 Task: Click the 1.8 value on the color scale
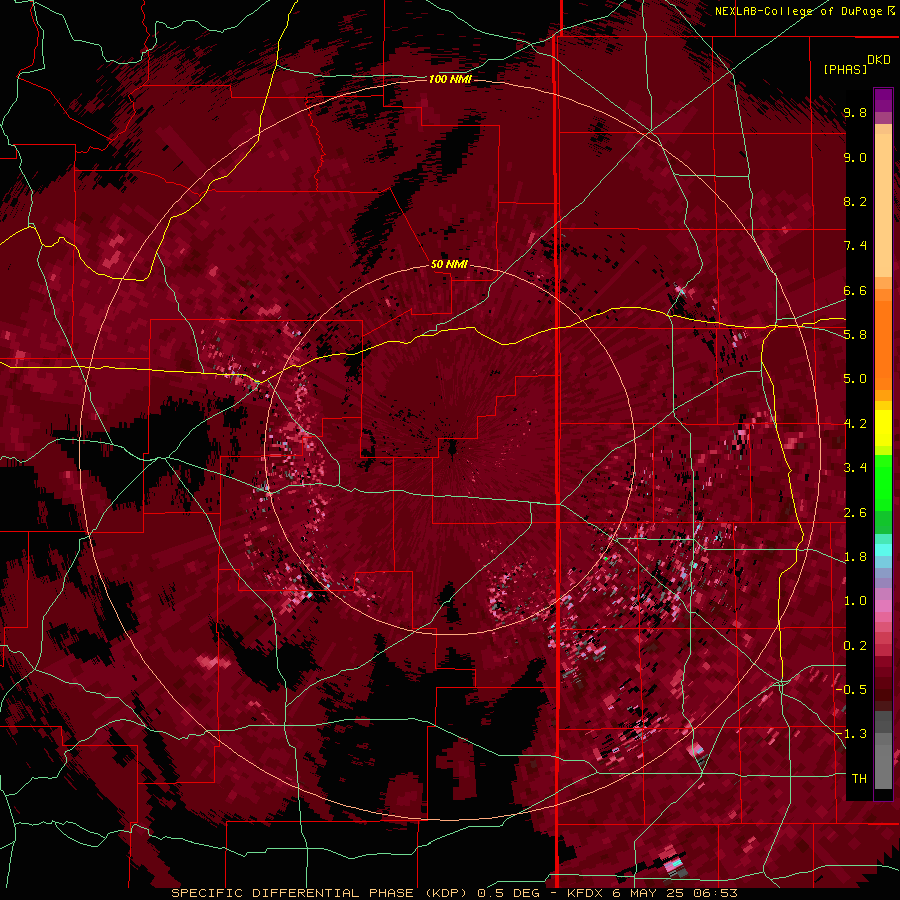(855, 557)
